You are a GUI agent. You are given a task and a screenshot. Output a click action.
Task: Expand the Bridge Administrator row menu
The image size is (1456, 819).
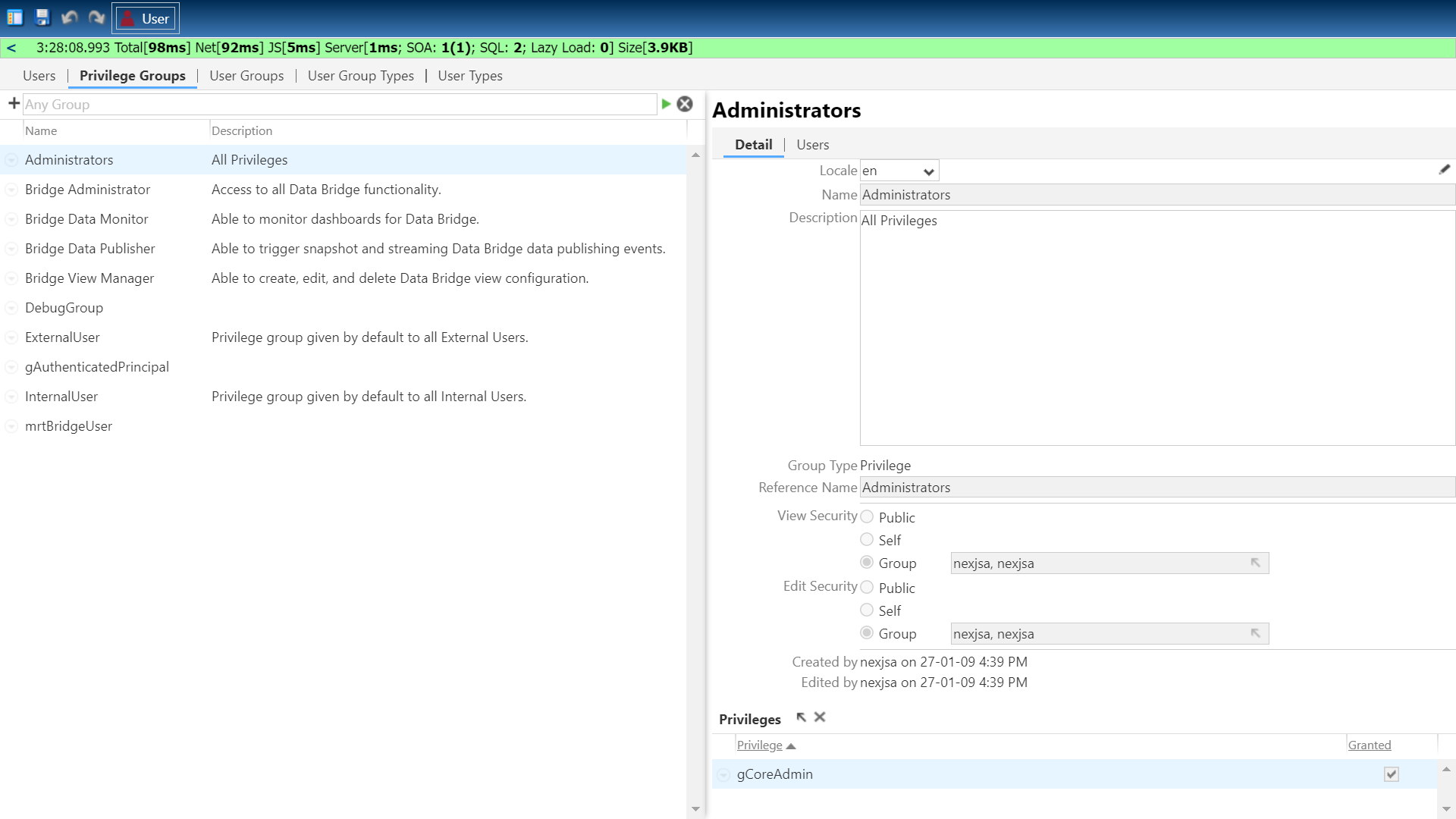[x=11, y=190]
